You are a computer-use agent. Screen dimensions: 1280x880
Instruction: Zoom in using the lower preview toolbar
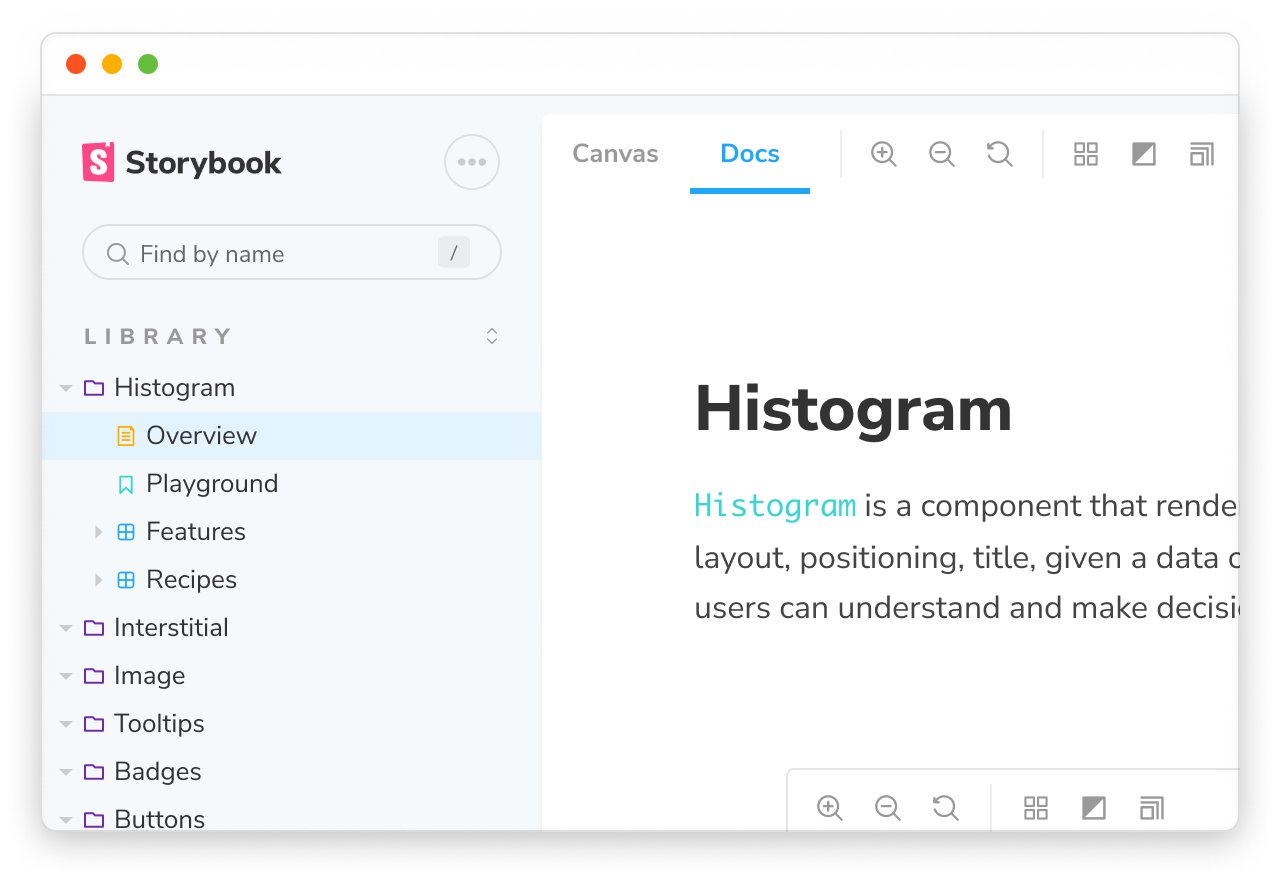pos(830,808)
